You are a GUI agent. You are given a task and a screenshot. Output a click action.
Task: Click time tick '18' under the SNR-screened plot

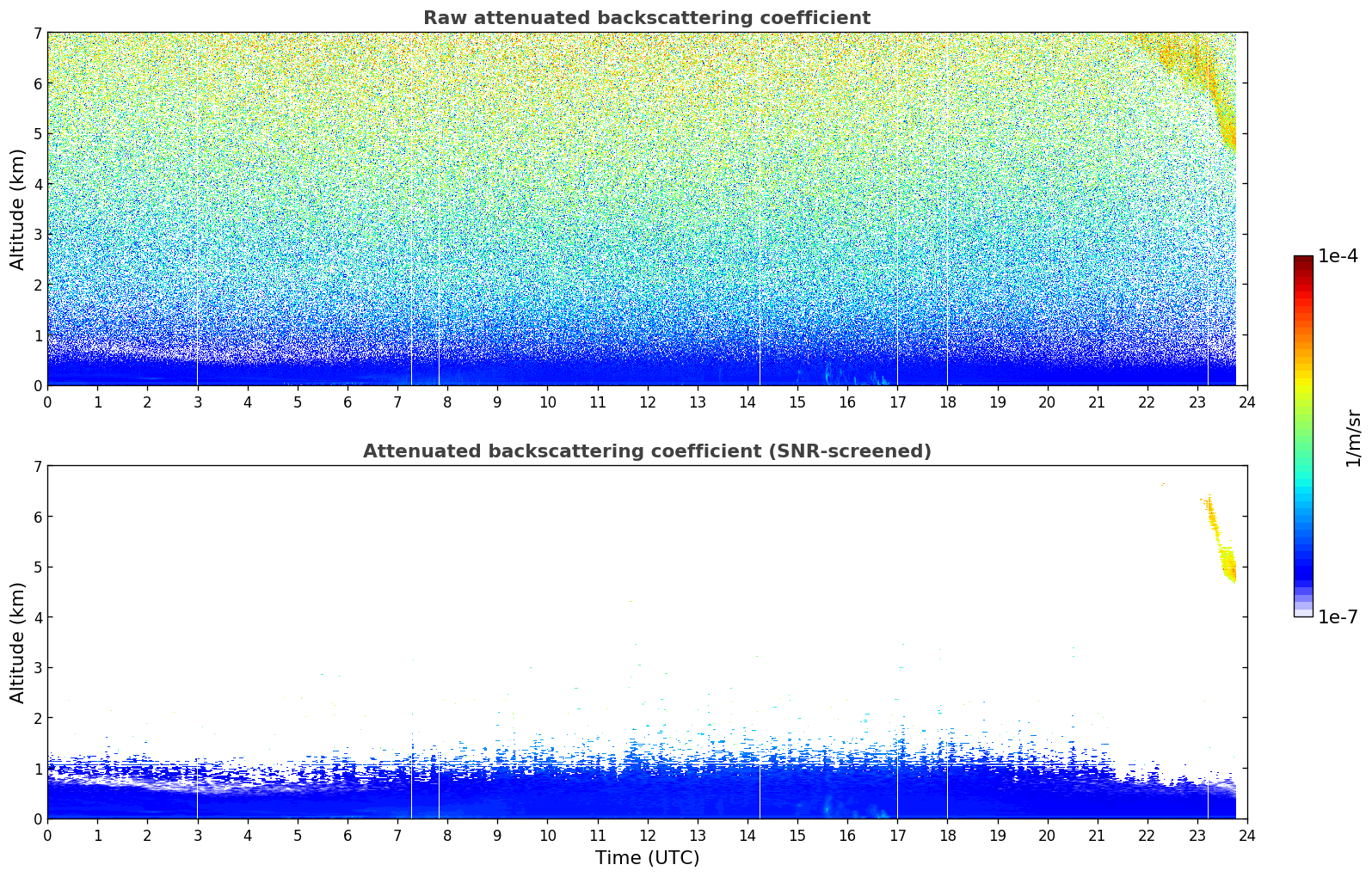point(947,835)
